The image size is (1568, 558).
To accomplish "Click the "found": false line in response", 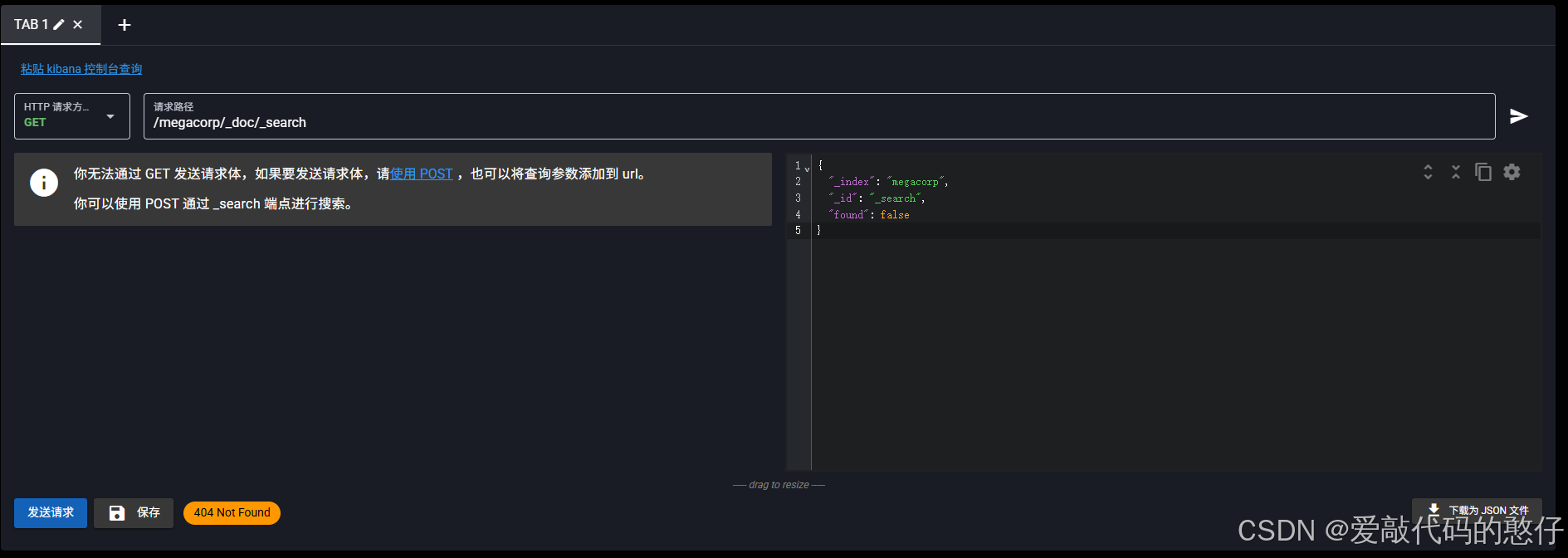I will [x=869, y=215].
